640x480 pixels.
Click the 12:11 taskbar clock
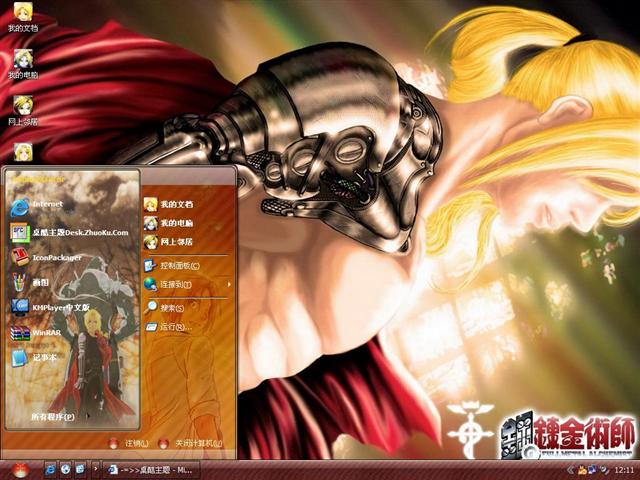(624, 470)
